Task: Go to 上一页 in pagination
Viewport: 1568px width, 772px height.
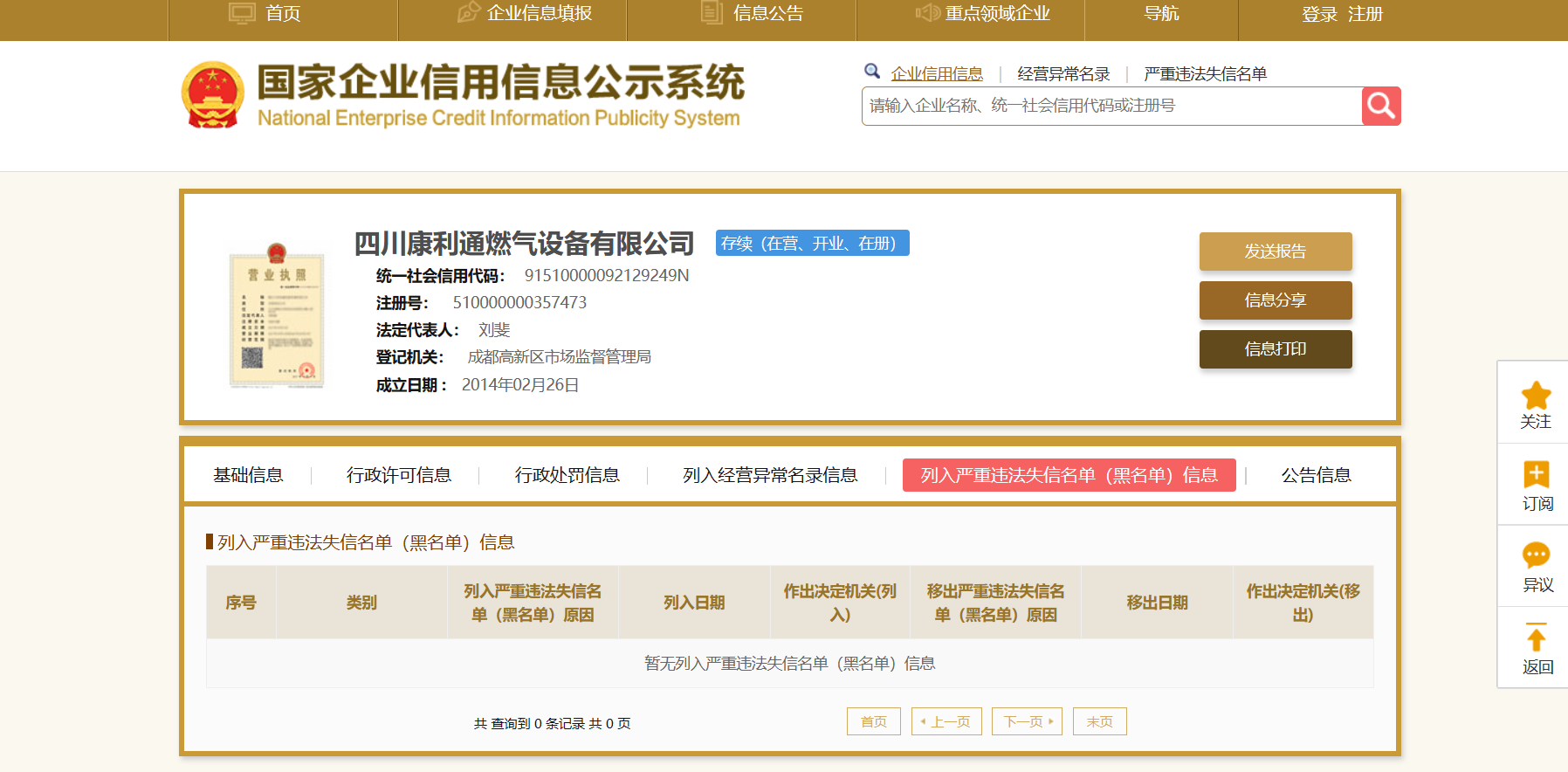Action: pos(946,721)
